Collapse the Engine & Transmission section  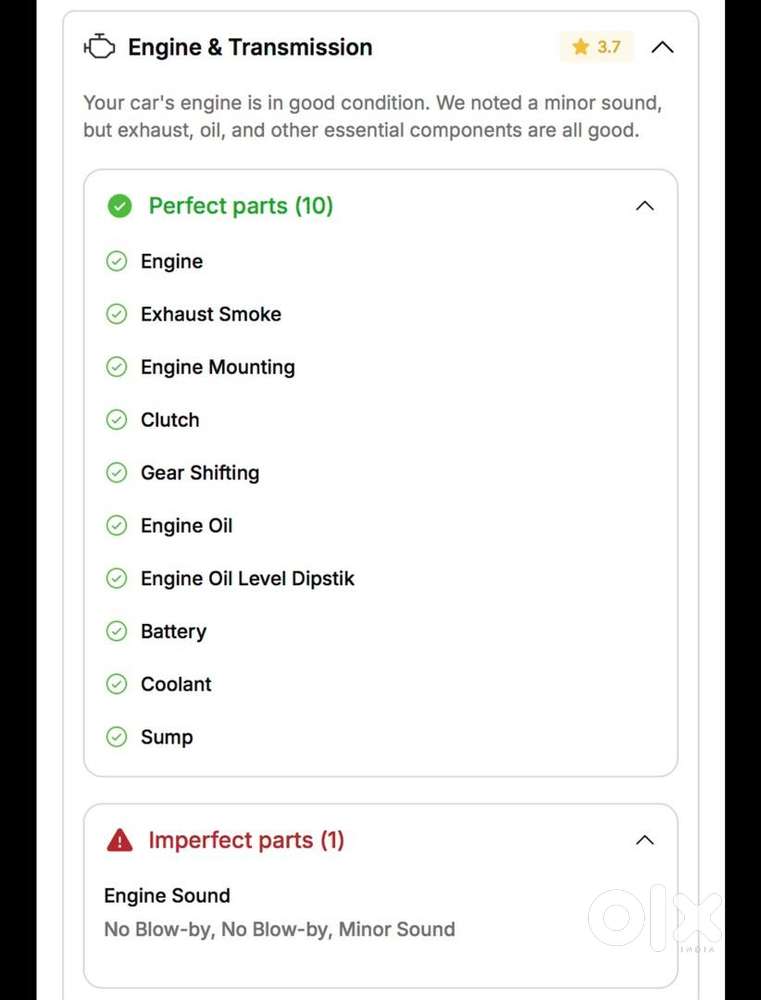point(662,47)
